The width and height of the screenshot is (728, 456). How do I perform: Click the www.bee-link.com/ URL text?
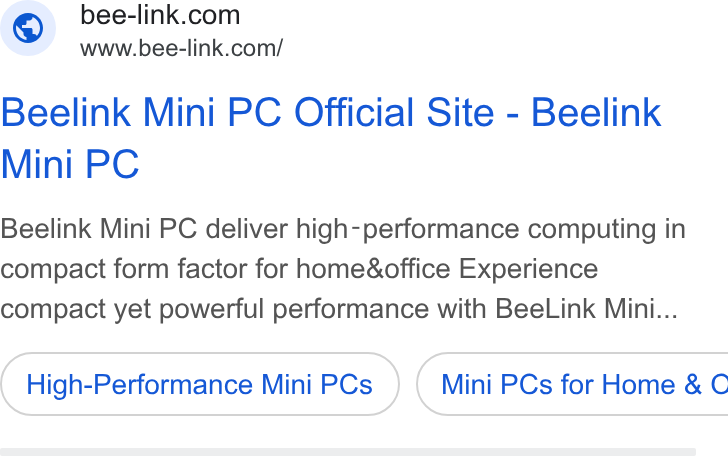181,48
